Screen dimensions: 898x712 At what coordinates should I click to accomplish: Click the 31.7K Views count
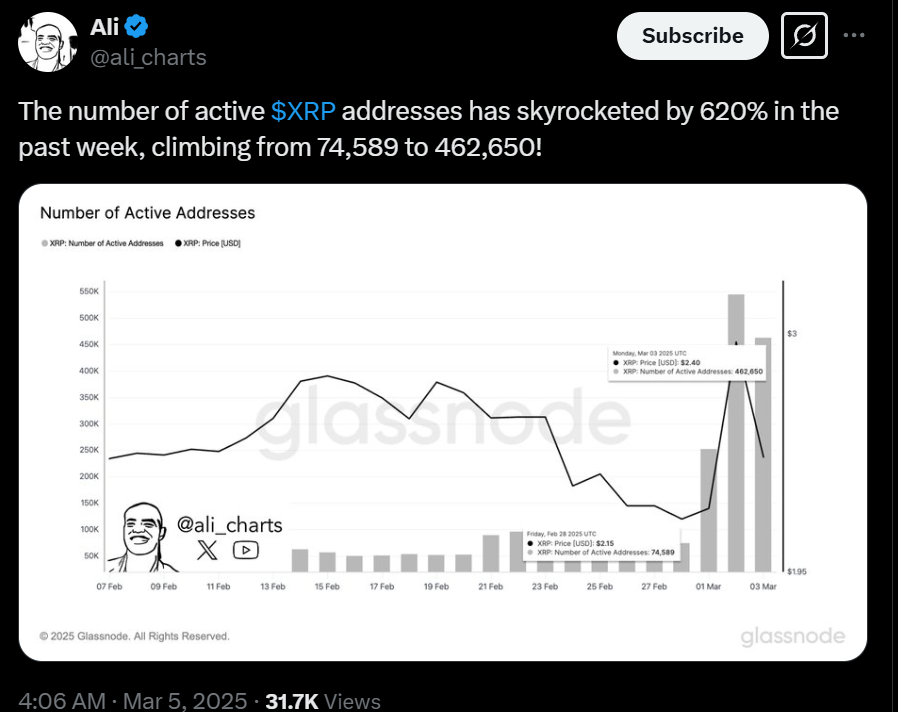point(323,701)
